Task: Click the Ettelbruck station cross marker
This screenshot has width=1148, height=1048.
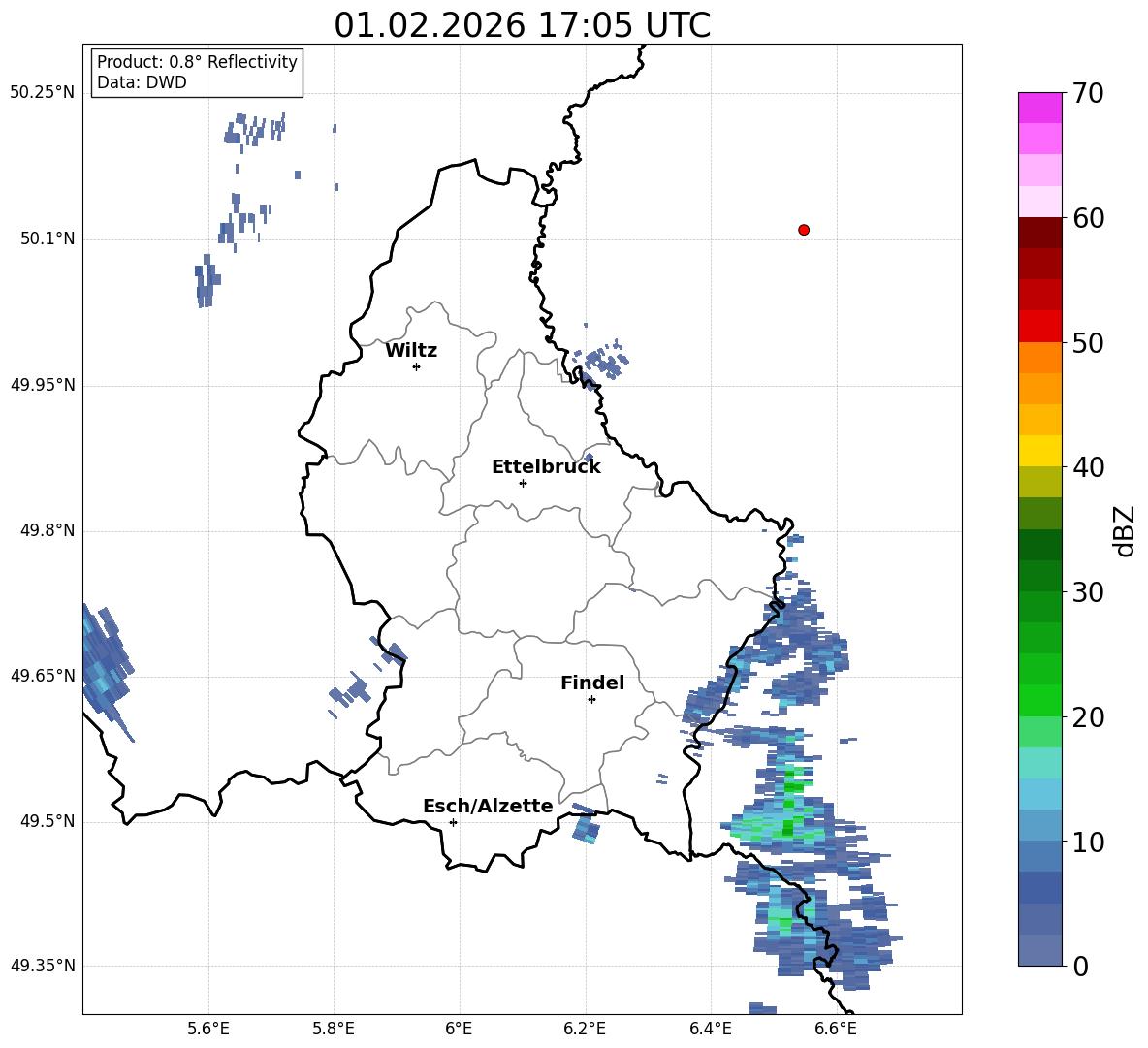Action: pos(523,483)
